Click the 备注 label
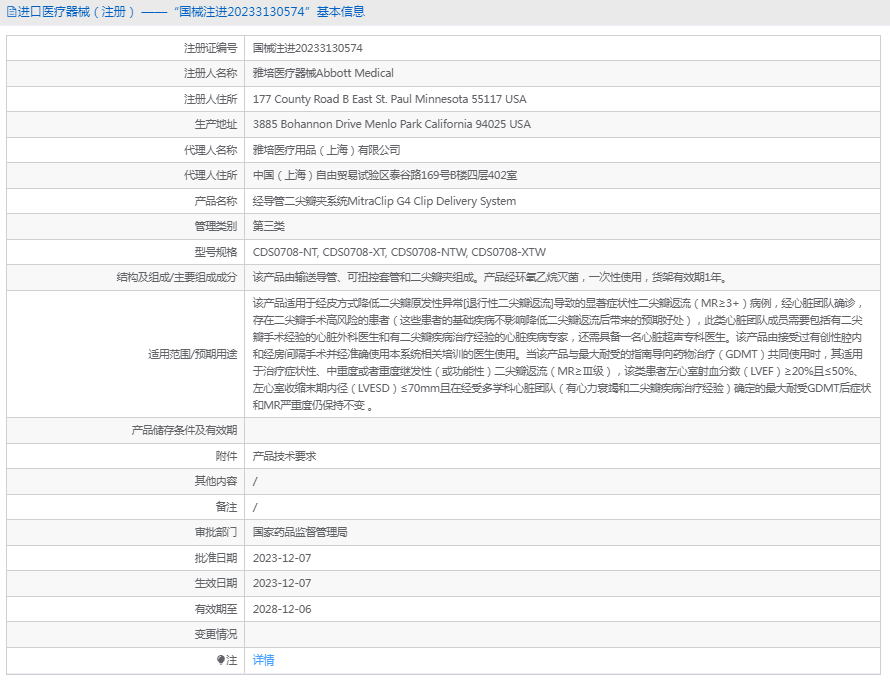This screenshot has height=680, width=890. 226,507
